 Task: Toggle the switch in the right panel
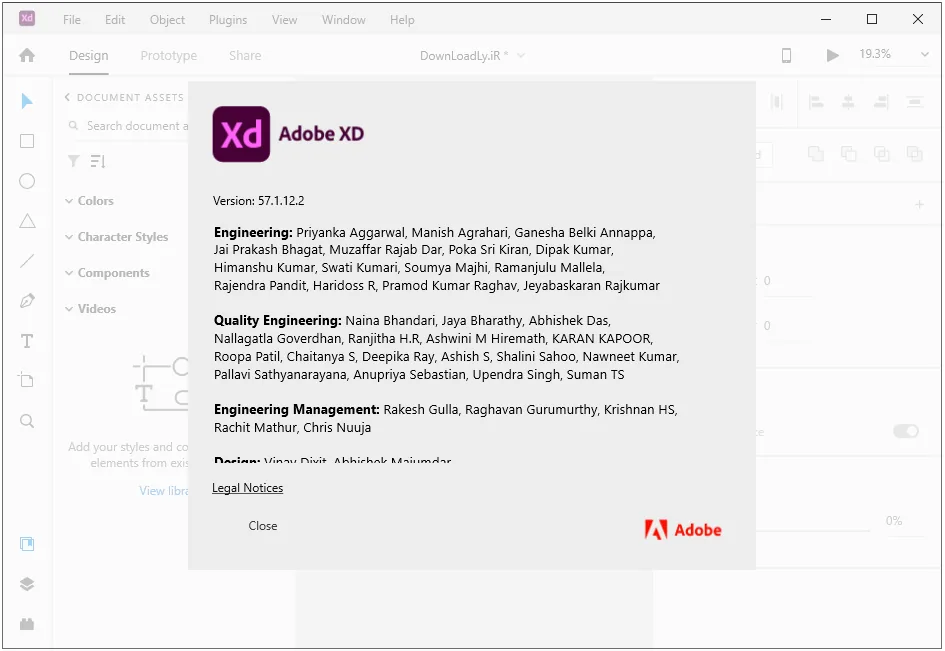905,431
